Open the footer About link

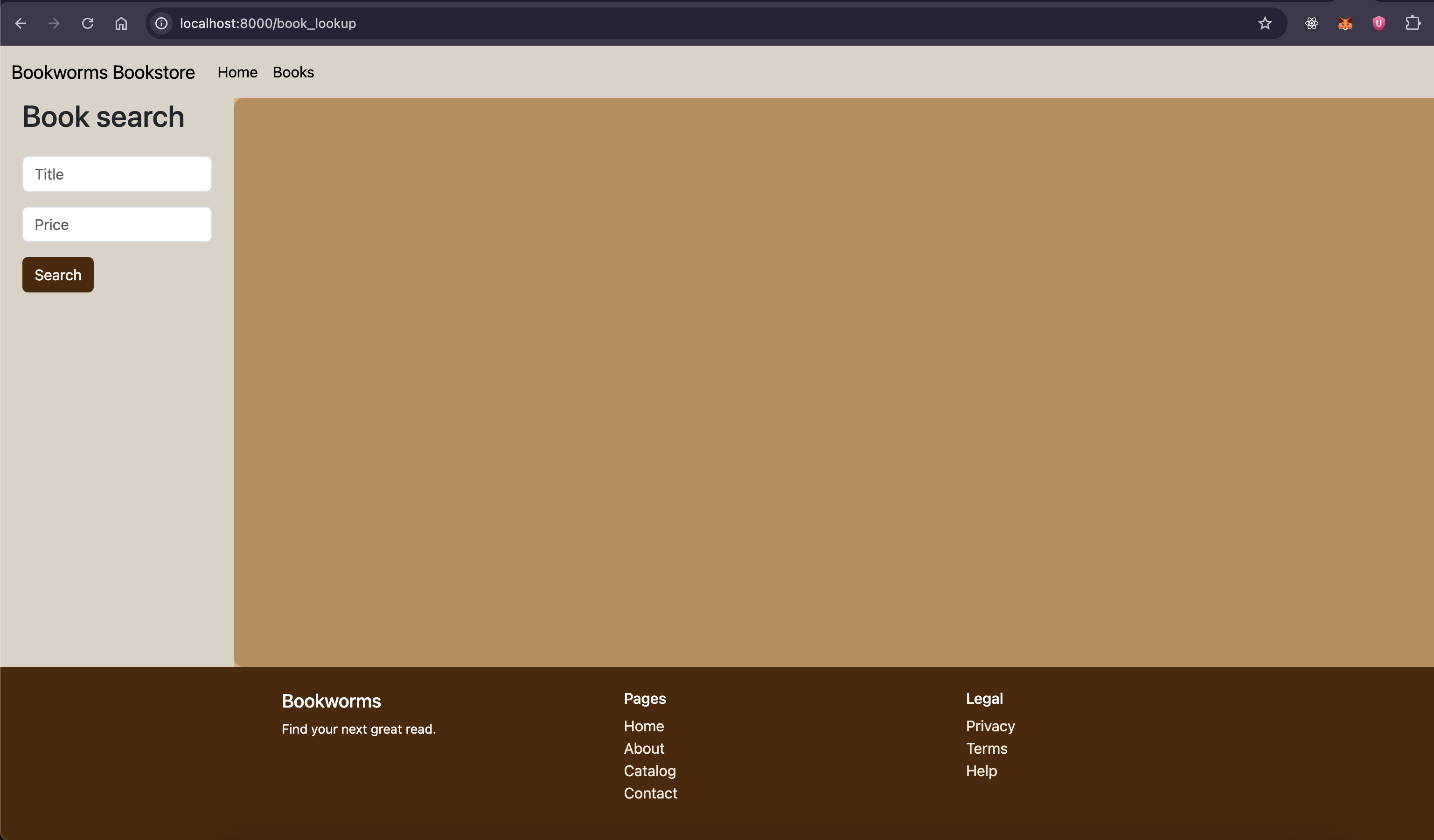pyautogui.click(x=644, y=749)
